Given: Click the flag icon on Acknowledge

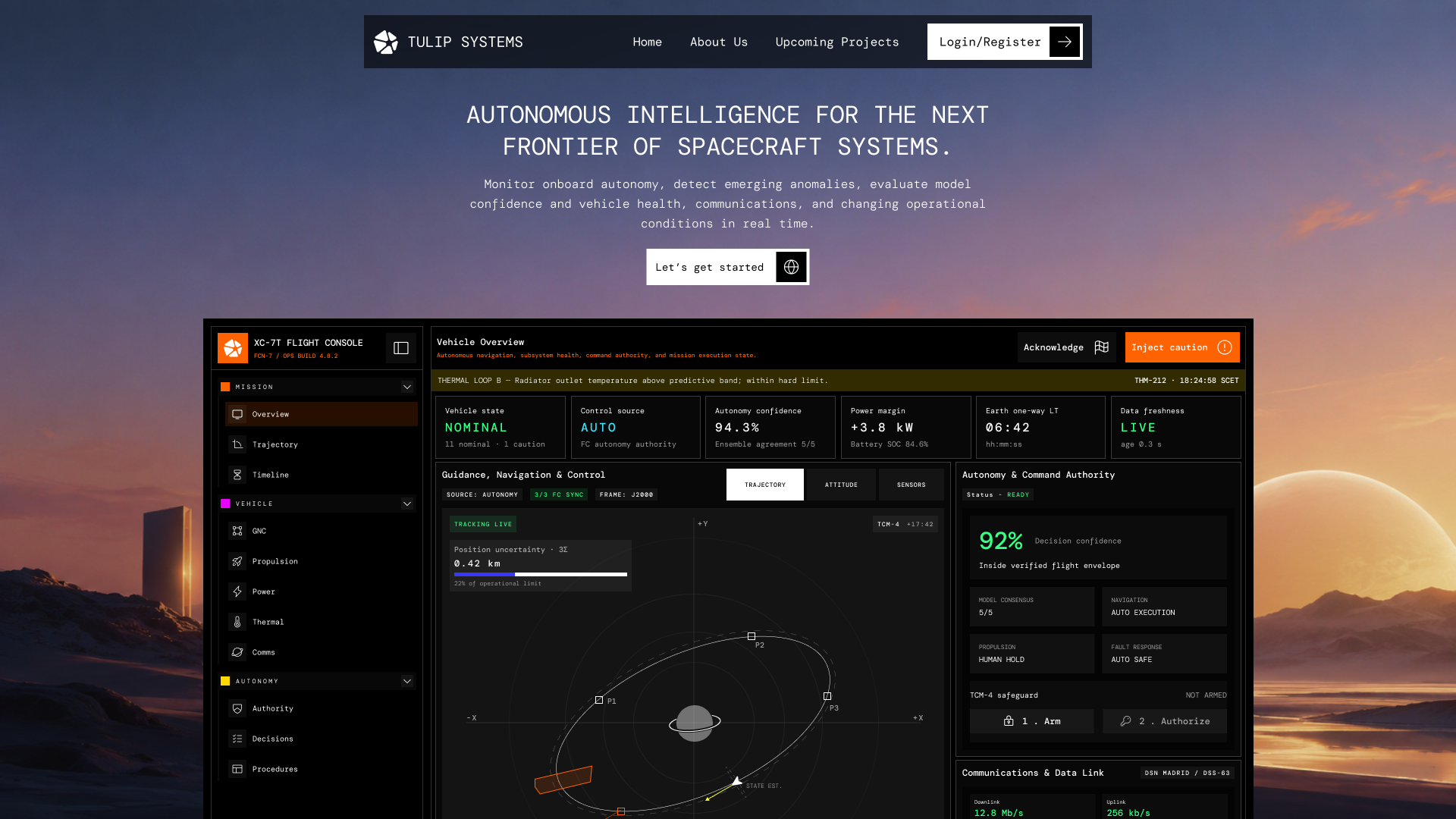Looking at the screenshot, I should (x=1102, y=347).
